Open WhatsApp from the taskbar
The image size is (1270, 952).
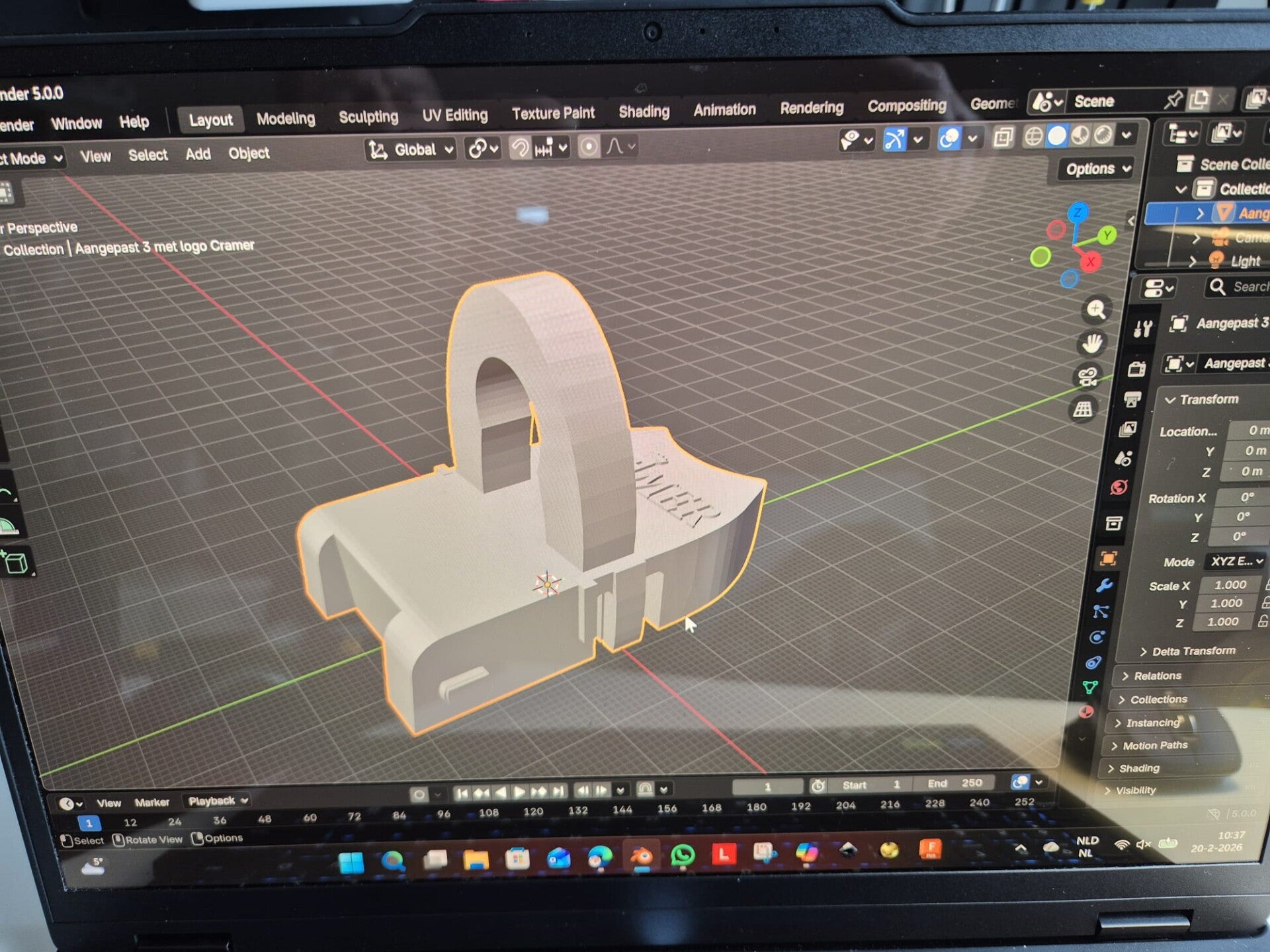pos(683,855)
